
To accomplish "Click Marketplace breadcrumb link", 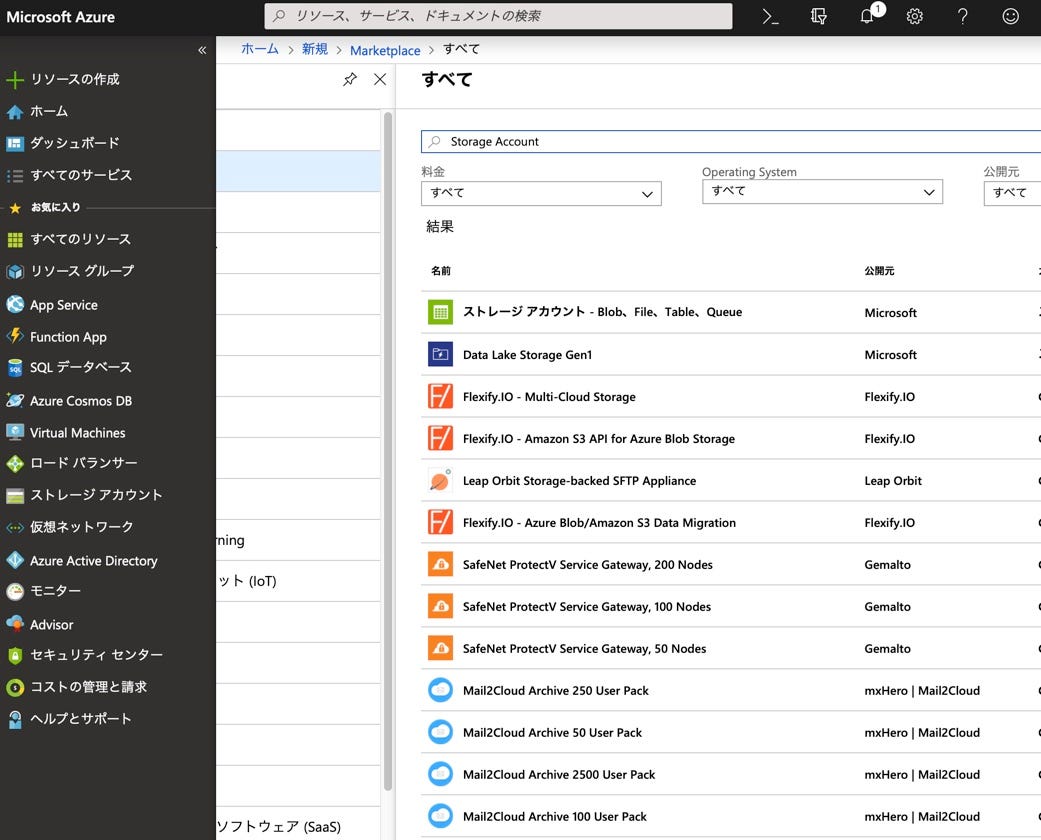I will pyautogui.click(x=385, y=50).
